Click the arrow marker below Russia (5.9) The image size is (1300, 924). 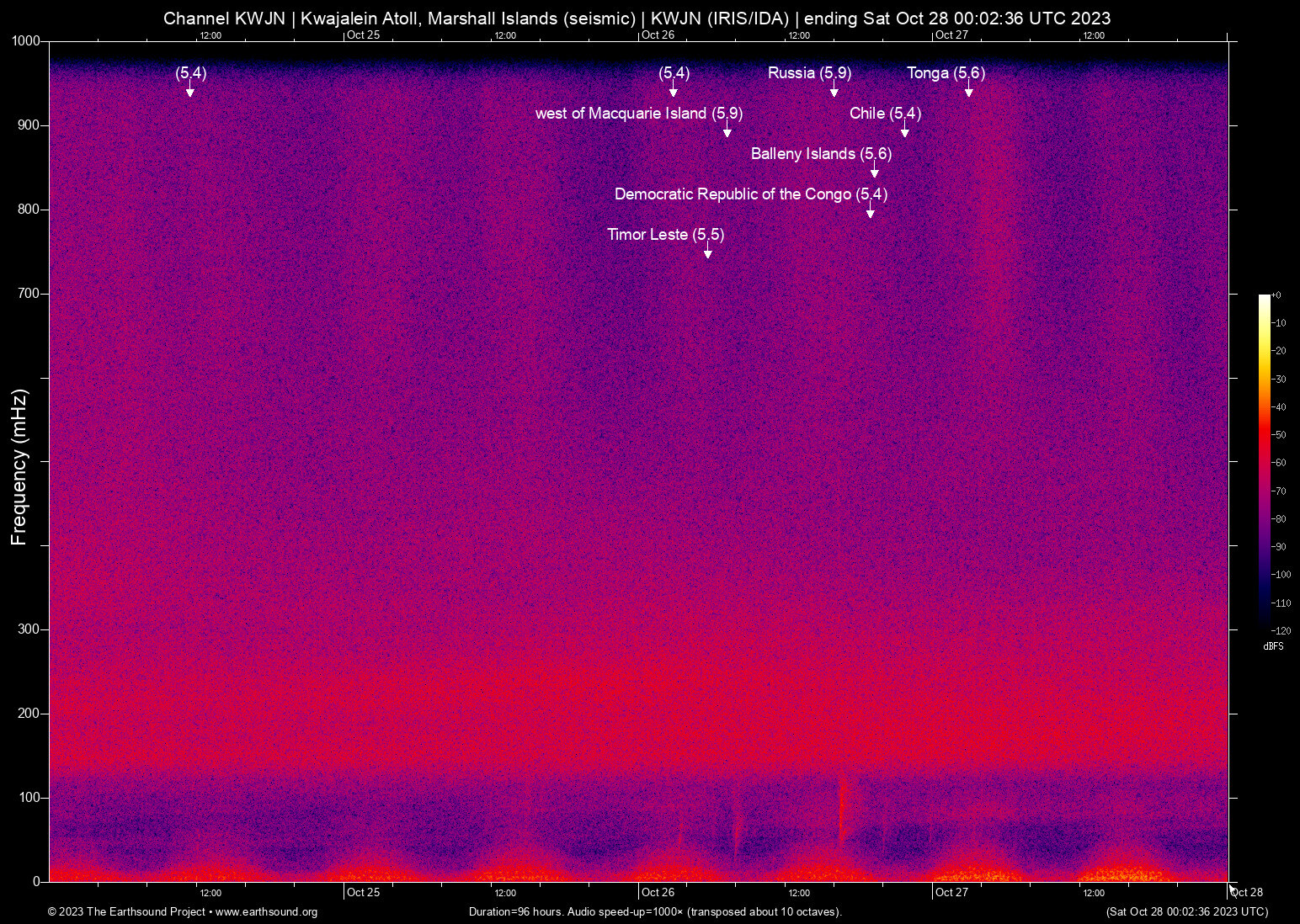coord(834,89)
